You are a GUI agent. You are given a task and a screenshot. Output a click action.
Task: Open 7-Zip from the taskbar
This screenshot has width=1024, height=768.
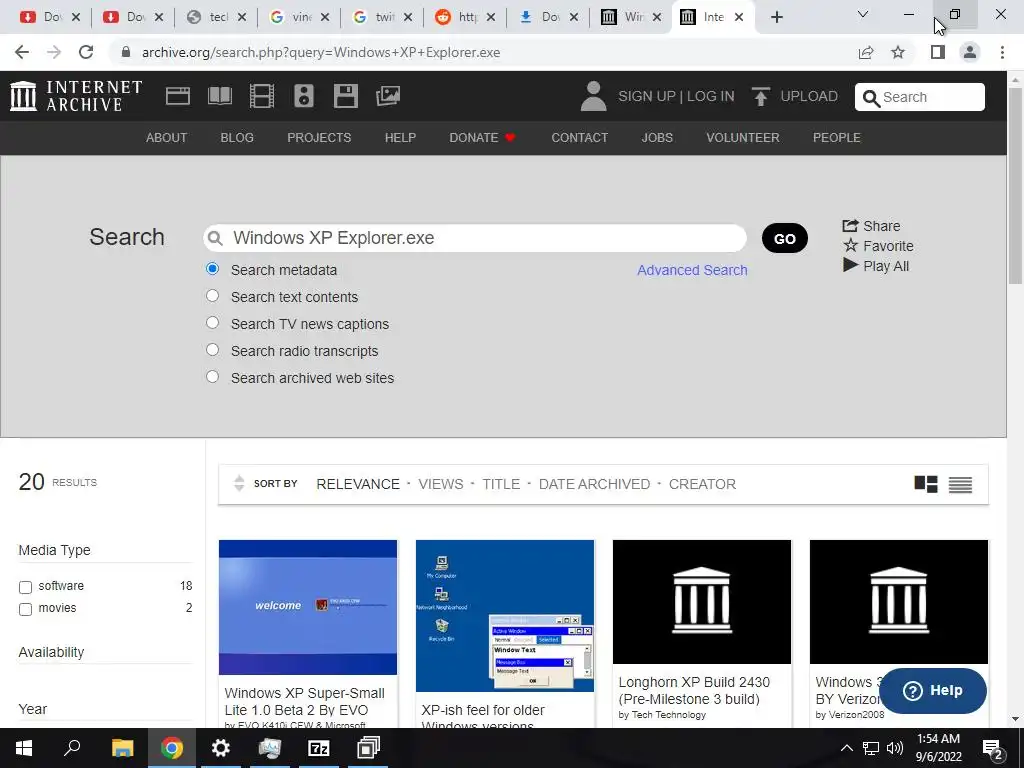click(319, 748)
